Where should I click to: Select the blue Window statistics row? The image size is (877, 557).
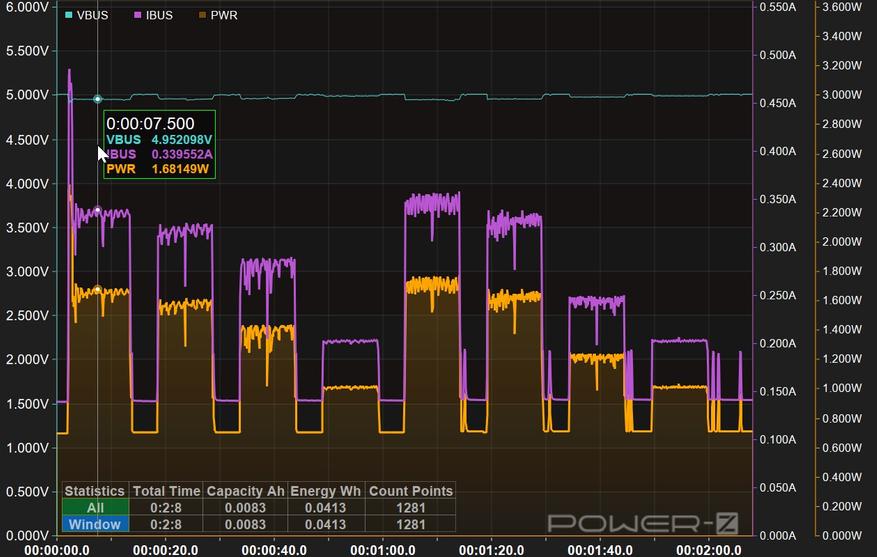click(x=95, y=524)
